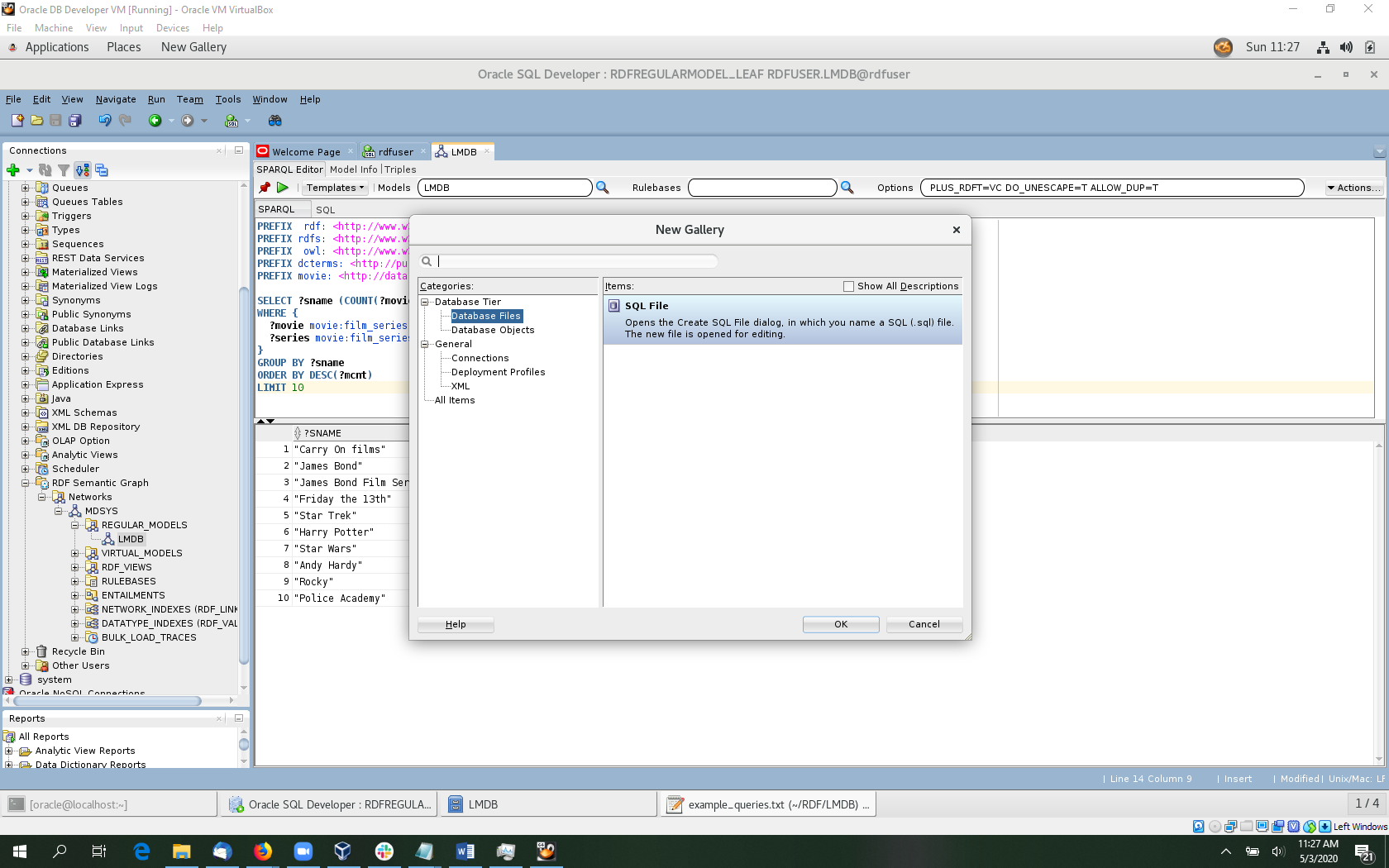Enable the Show All Descriptions checkbox
The image size is (1389, 868).
(848, 286)
